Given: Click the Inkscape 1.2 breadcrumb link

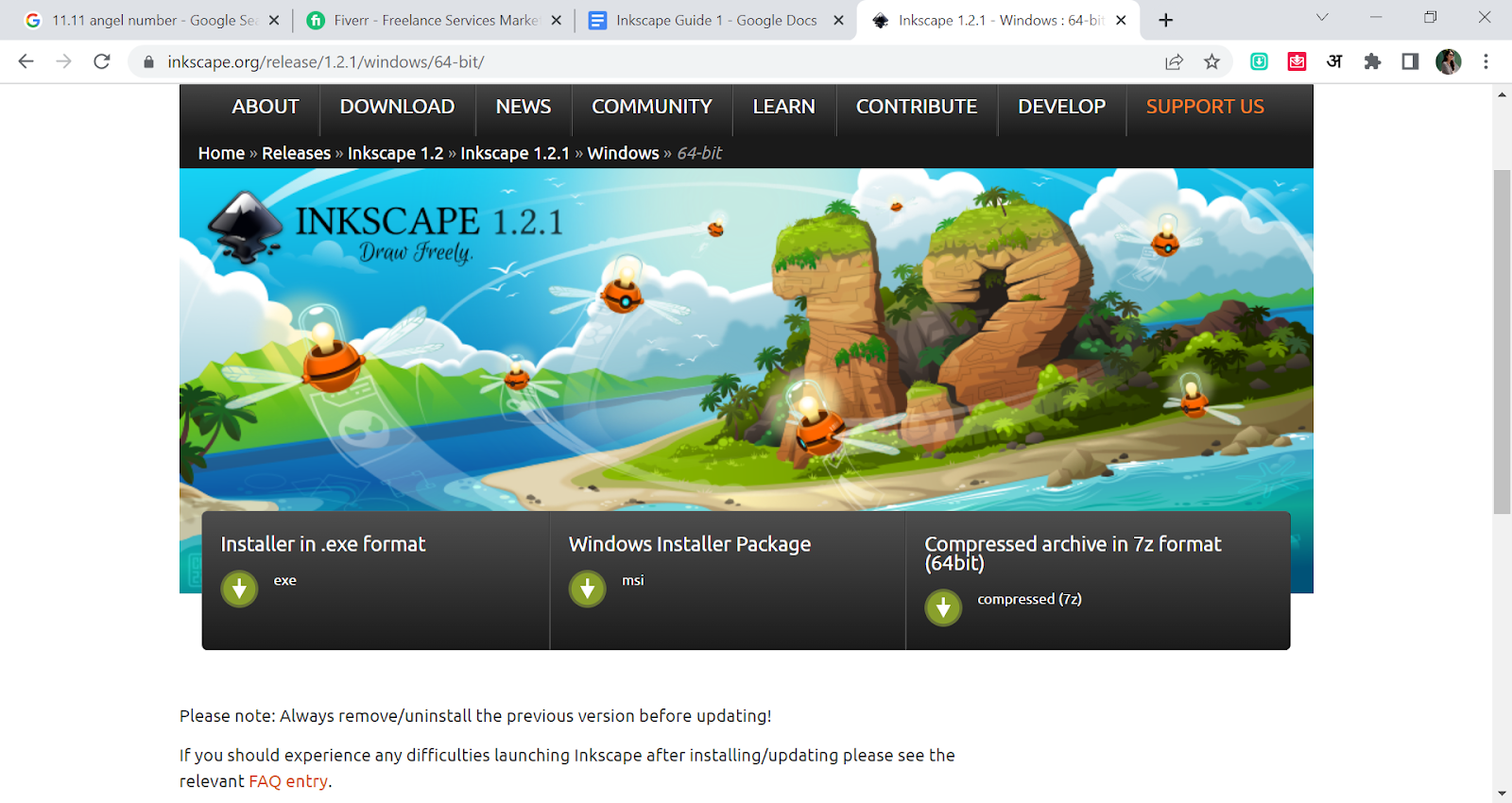Looking at the screenshot, I should (395, 153).
